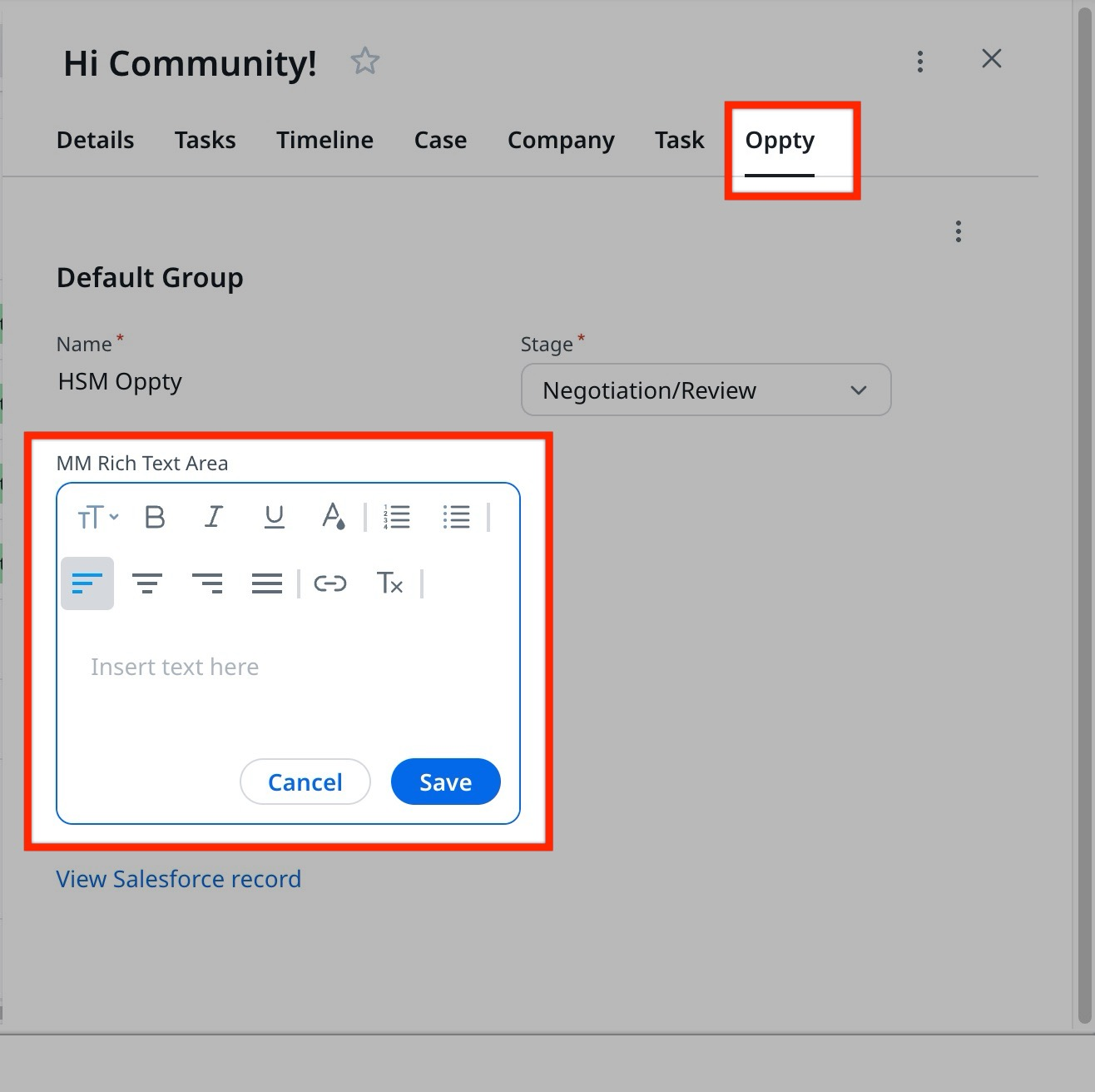
Task: Click the Default Group heading
Action: 150,277
